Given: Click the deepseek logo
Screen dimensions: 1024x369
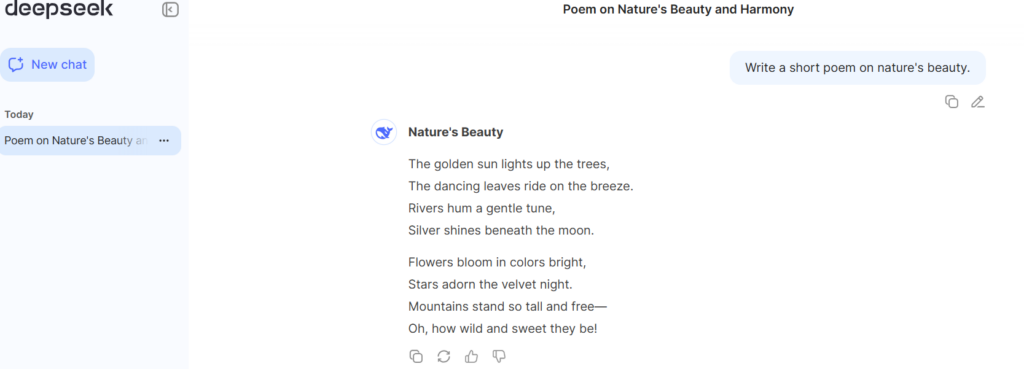Looking at the screenshot, I should [x=59, y=9].
